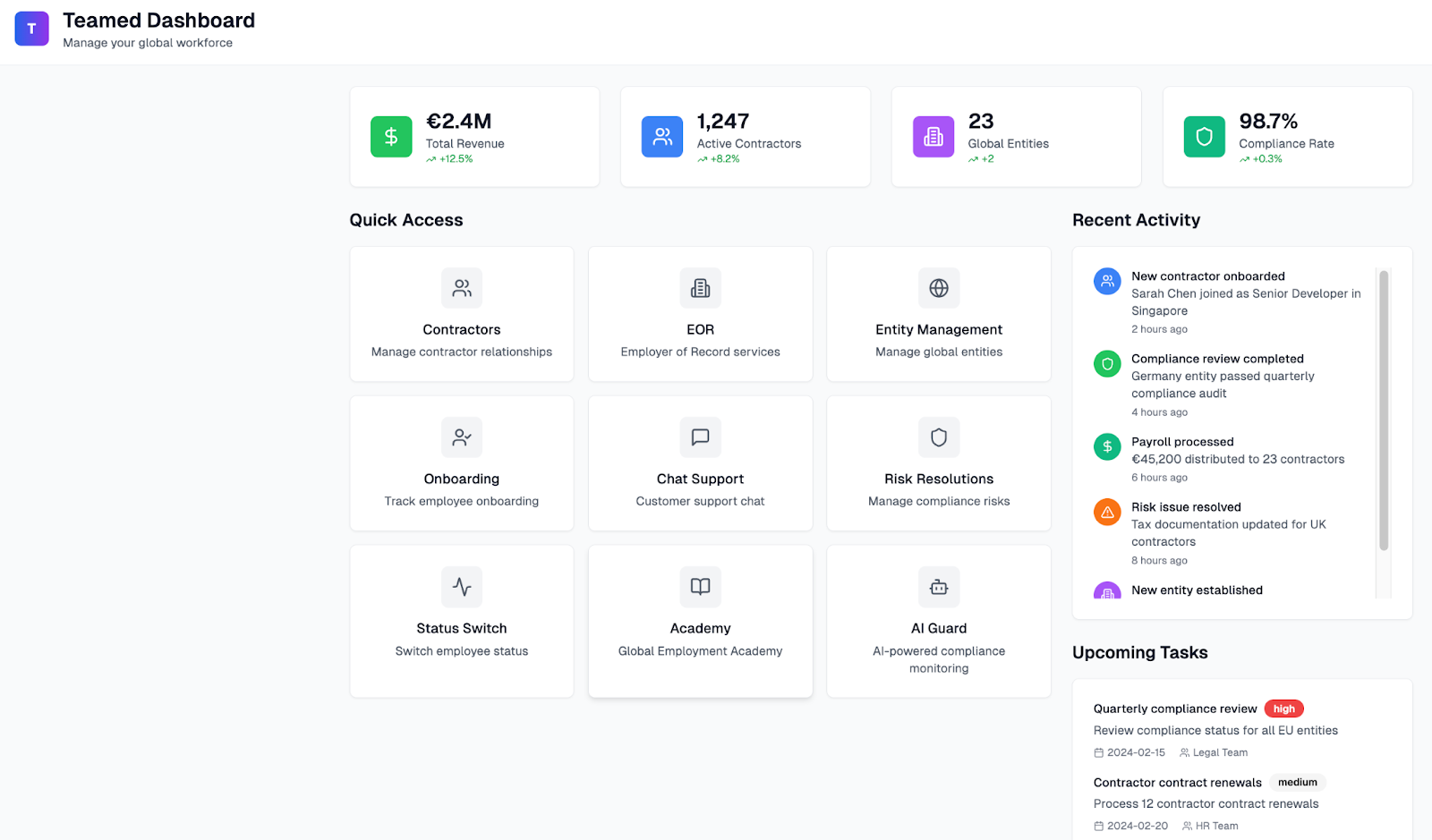
Task: Click the Risk Resolutions shield icon
Action: [x=938, y=437]
